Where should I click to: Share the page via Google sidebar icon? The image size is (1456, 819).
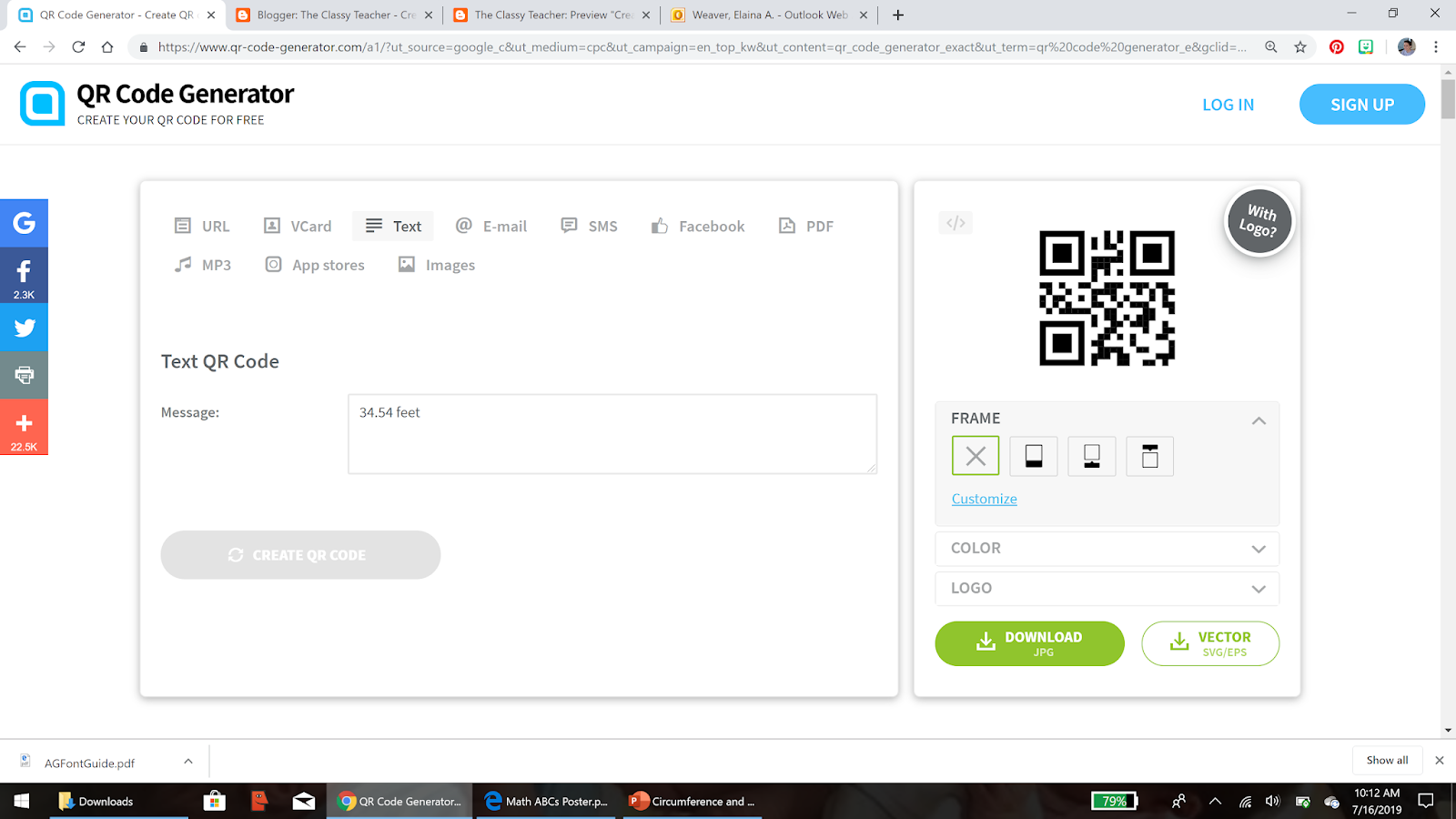point(24,223)
